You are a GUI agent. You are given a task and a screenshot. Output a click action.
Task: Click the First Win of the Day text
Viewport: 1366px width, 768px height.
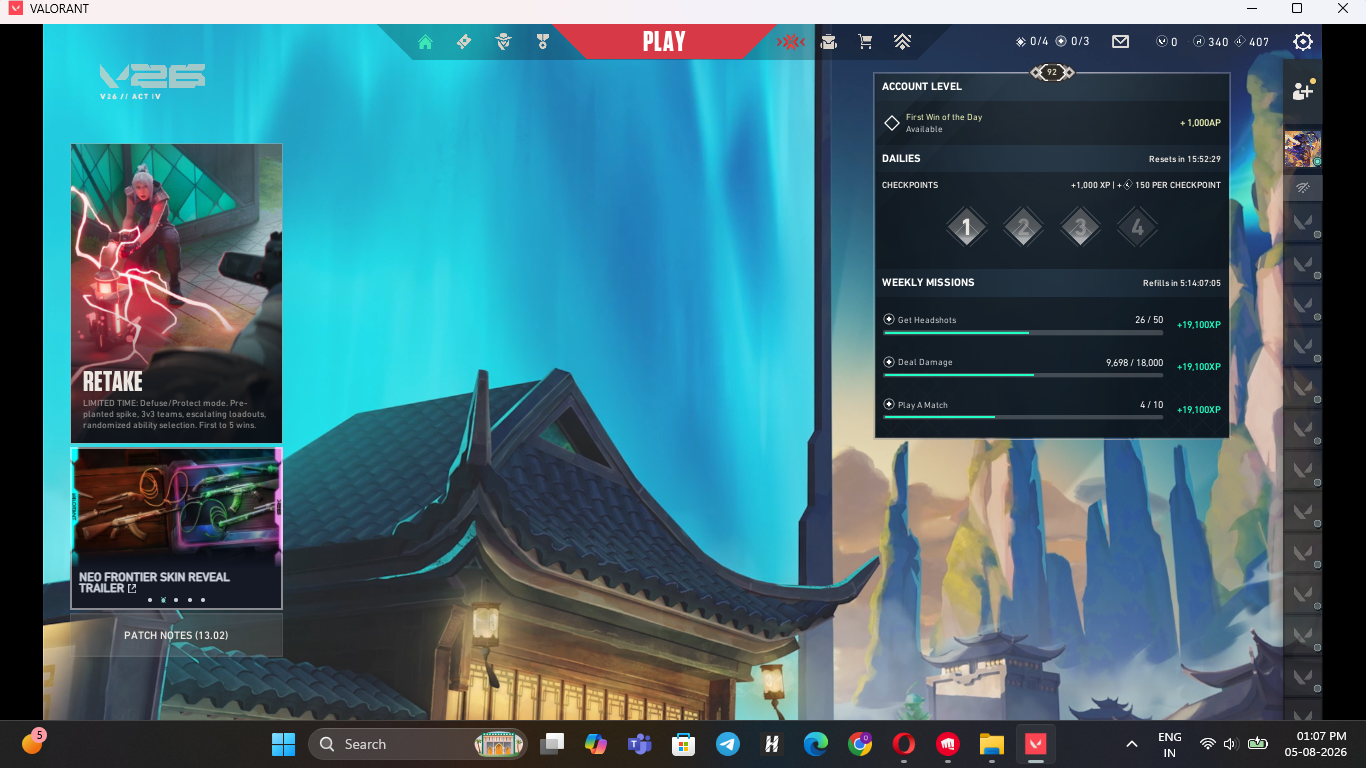(944, 117)
